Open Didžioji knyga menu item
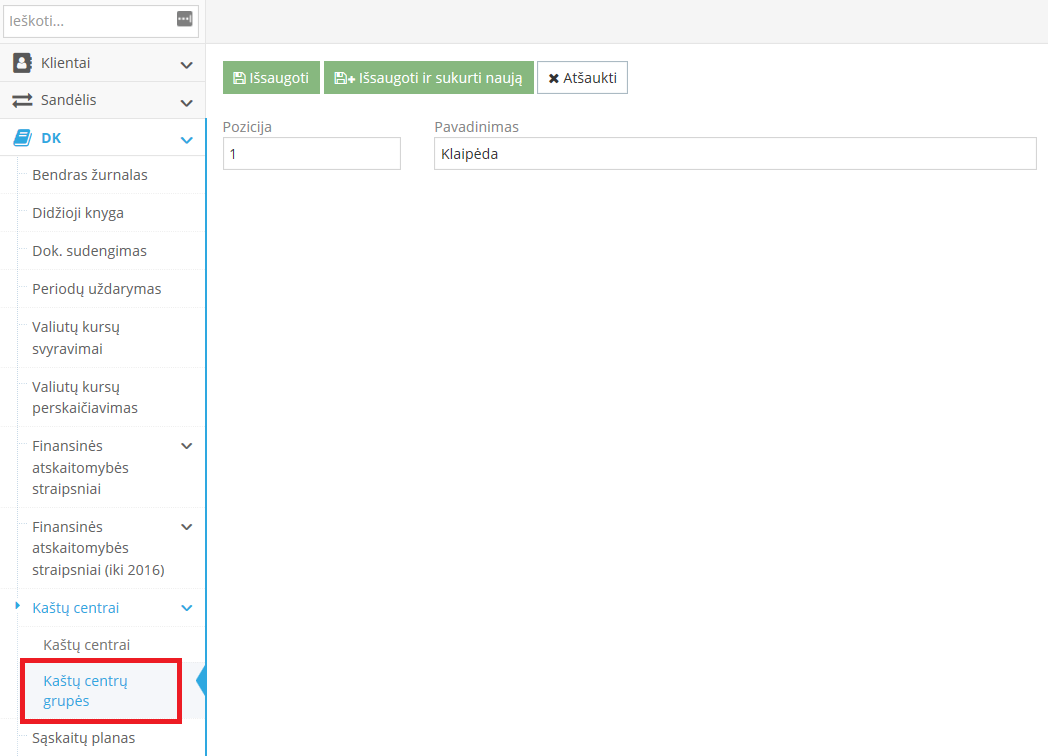 point(78,213)
